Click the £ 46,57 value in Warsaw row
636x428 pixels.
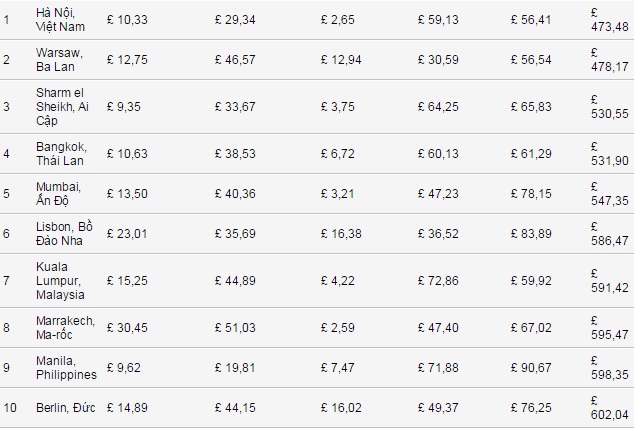click(x=235, y=60)
